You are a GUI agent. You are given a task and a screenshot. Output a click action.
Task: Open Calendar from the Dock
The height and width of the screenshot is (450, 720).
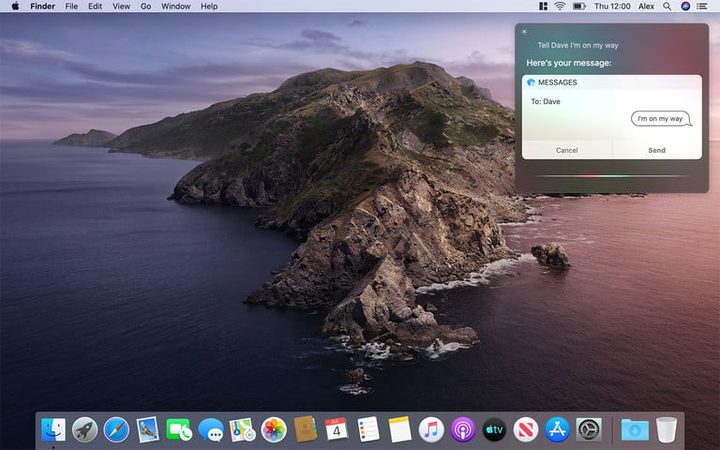(337, 429)
